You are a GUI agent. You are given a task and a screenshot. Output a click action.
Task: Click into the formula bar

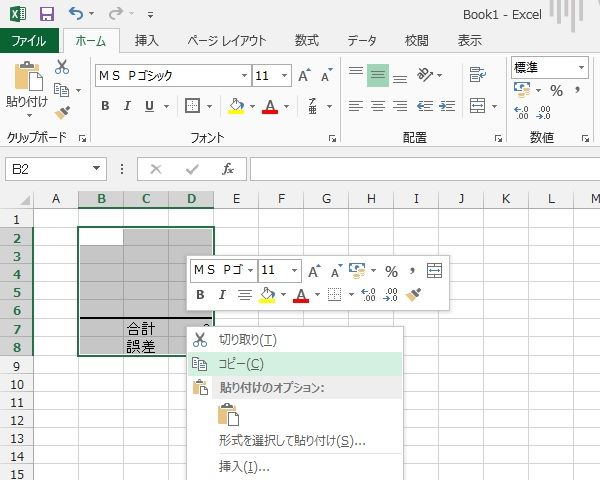point(425,169)
